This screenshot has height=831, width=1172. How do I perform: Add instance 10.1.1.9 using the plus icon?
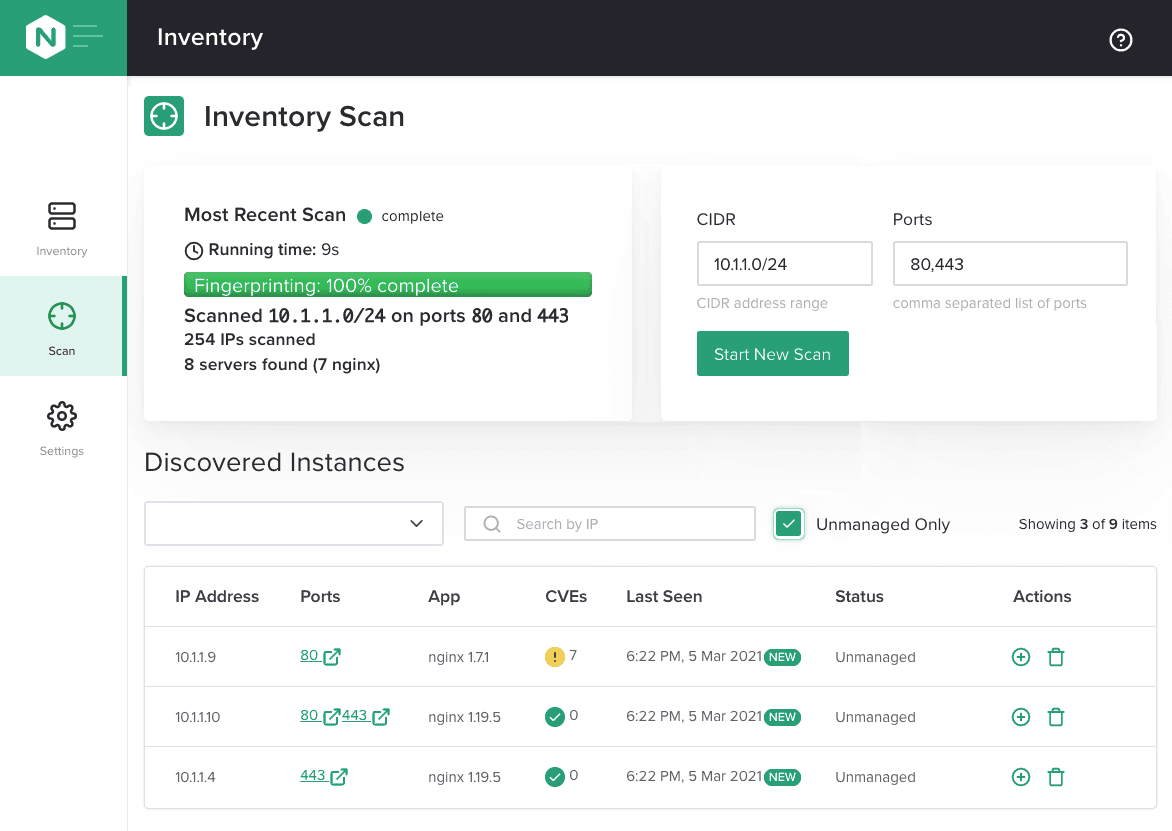[x=1020, y=657]
